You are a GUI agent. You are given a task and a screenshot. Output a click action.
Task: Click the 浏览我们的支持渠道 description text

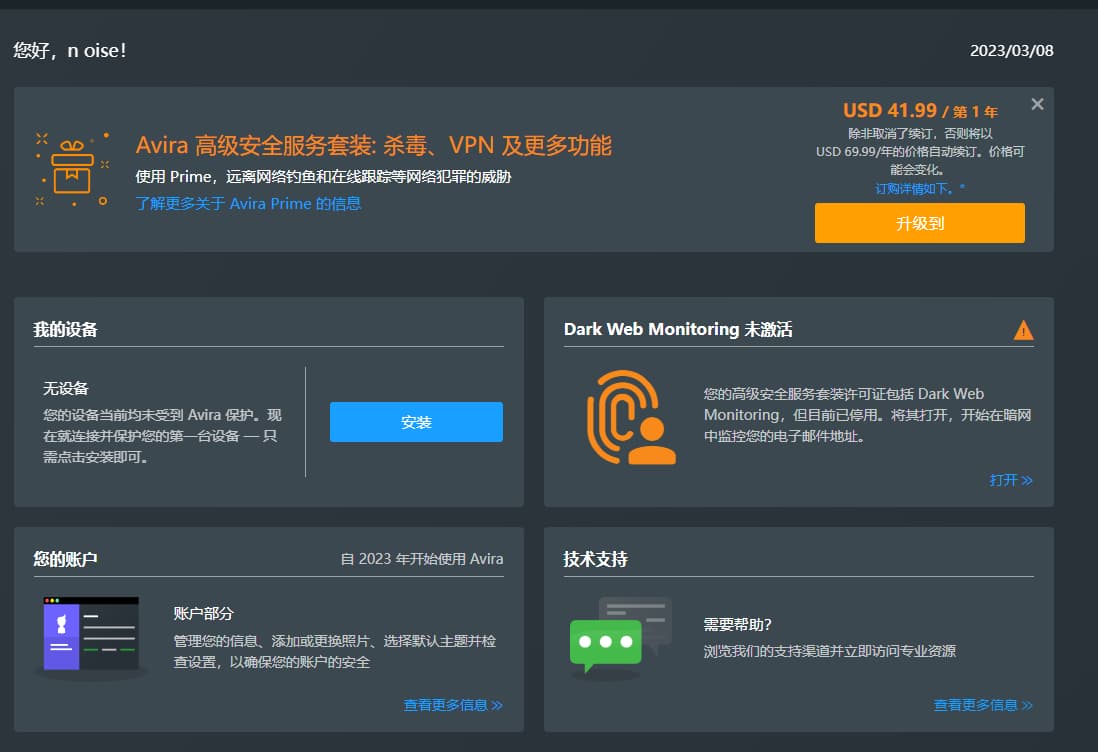(829, 651)
